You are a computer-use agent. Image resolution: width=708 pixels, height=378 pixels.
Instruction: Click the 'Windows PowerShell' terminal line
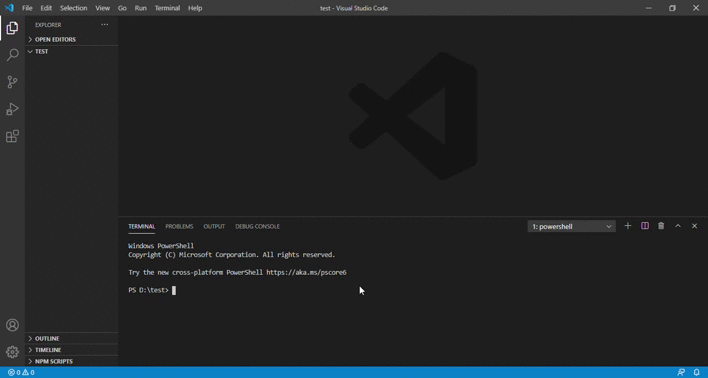(161, 246)
